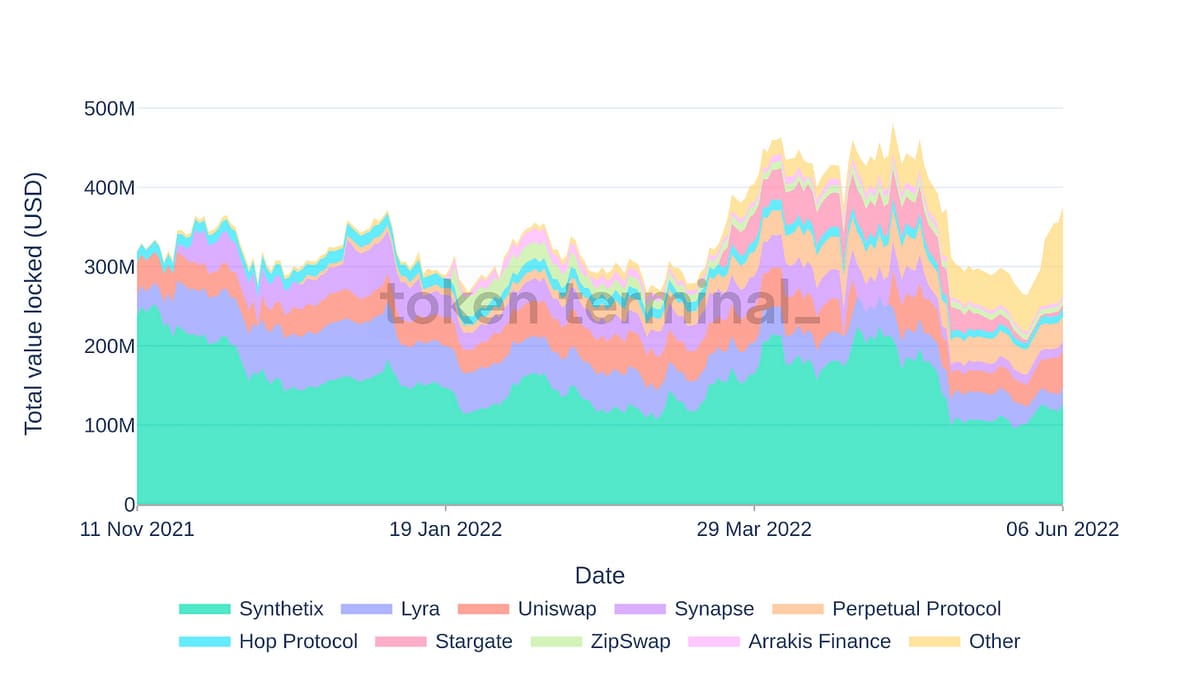Image resolution: width=1200 pixels, height=686 pixels.
Task: Click the Synthetix legend color swatch
Action: [x=204, y=609]
